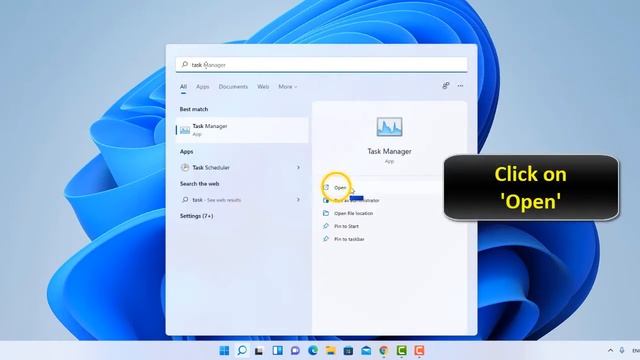640x360 pixels.
Task: Open the Settings (7+) results group
Action: 196,216
